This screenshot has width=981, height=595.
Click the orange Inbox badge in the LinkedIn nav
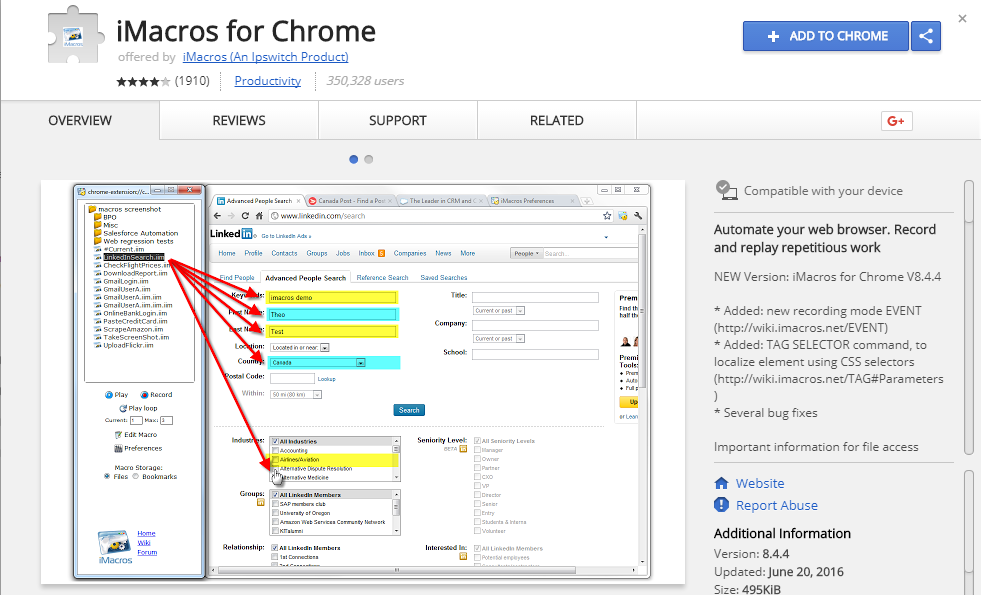[x=381, y=253]
